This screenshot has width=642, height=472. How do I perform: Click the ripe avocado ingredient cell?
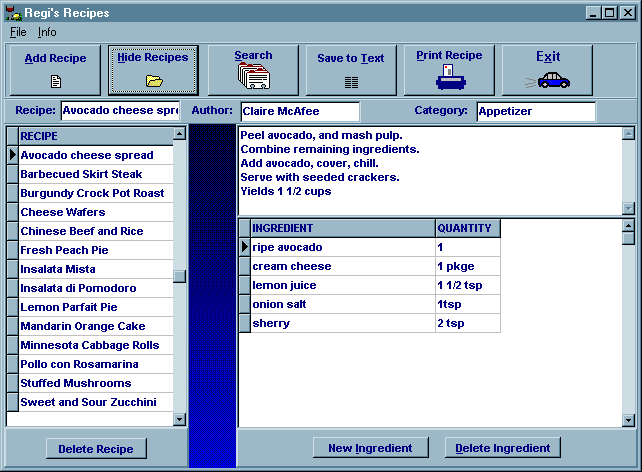pyautogui.click(x=343, y=247)
